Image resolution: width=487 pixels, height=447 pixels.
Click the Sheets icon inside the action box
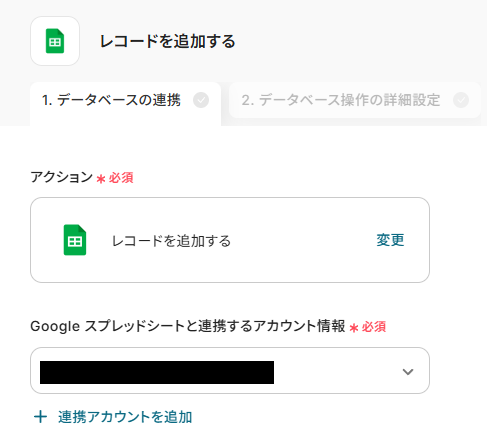point(75,240)
